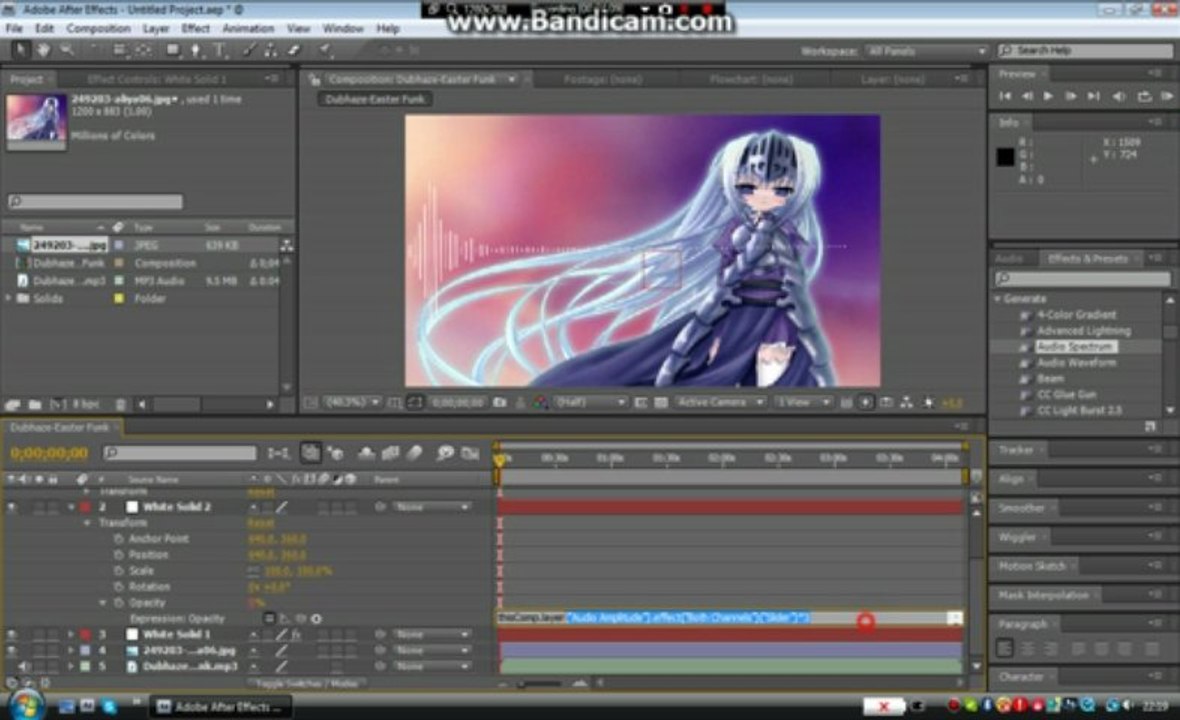The image size is (1180, 720).
Task: Select the Zoom magnifier tool
Action: [x=67, y=50]
